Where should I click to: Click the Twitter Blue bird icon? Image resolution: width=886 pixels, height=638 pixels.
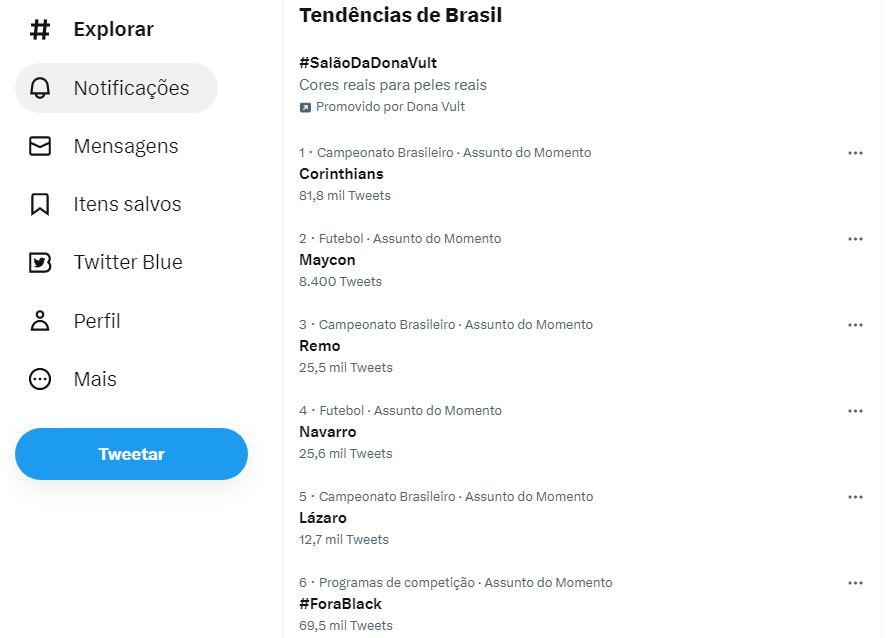click(40, 262)
